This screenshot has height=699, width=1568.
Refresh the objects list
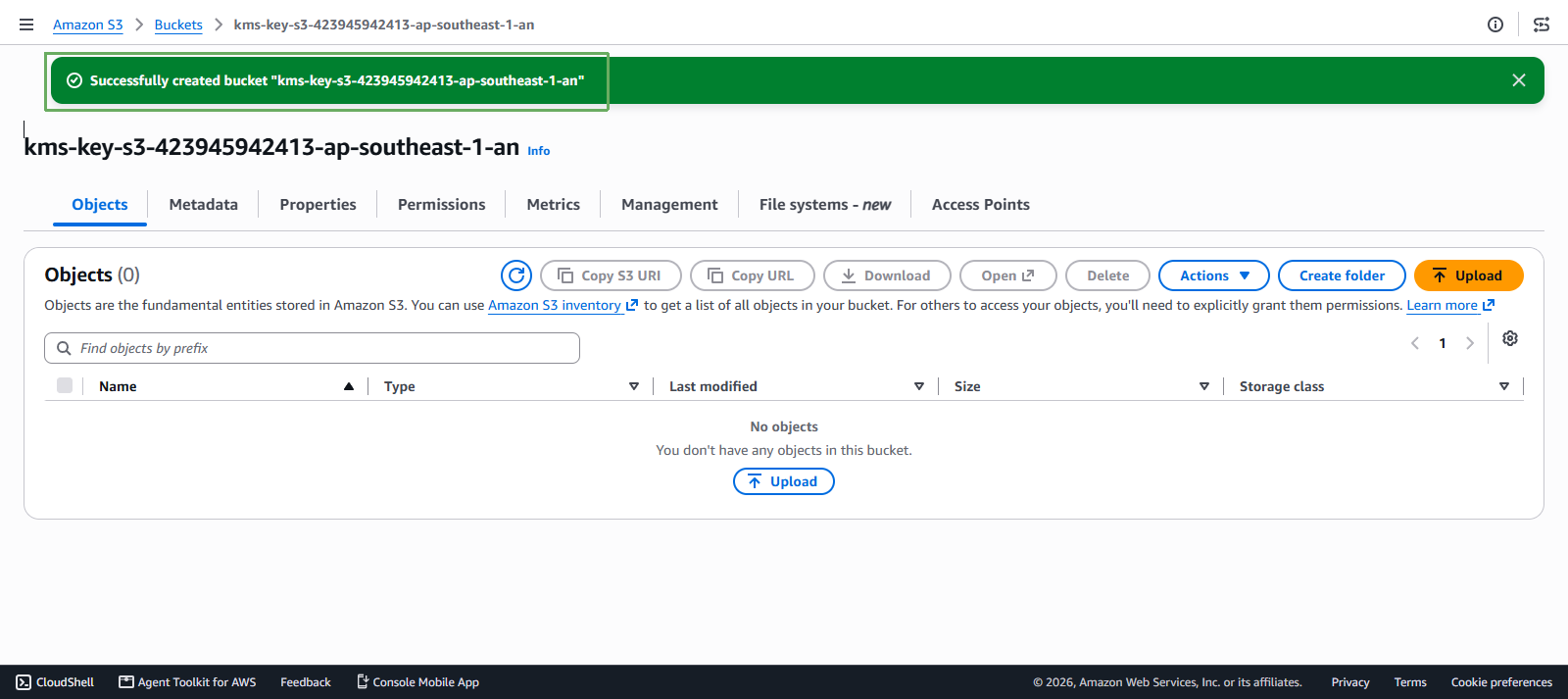click(516, 275)
